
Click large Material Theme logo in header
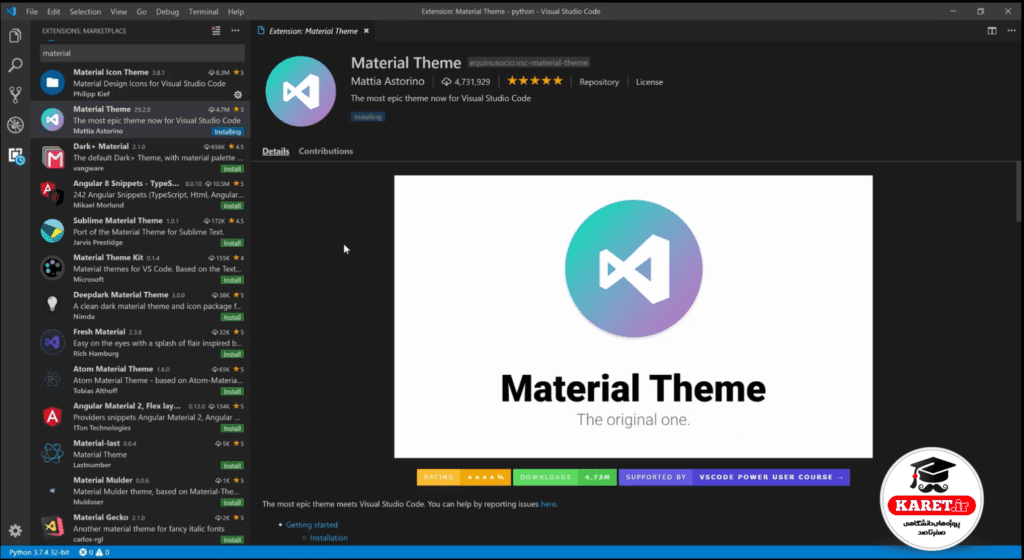[300, 91]
